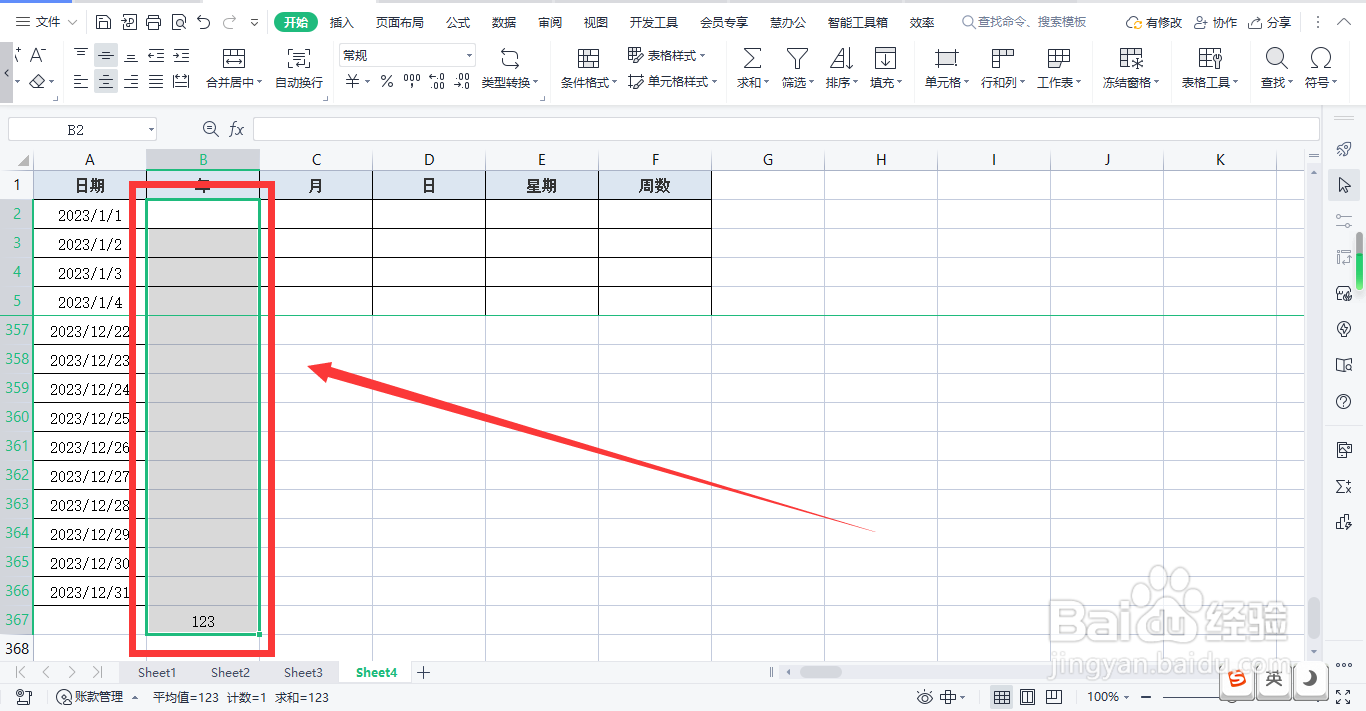The image size is (1366, 711).
Task: Toggle justify alignment
Action: pos(156,82)
